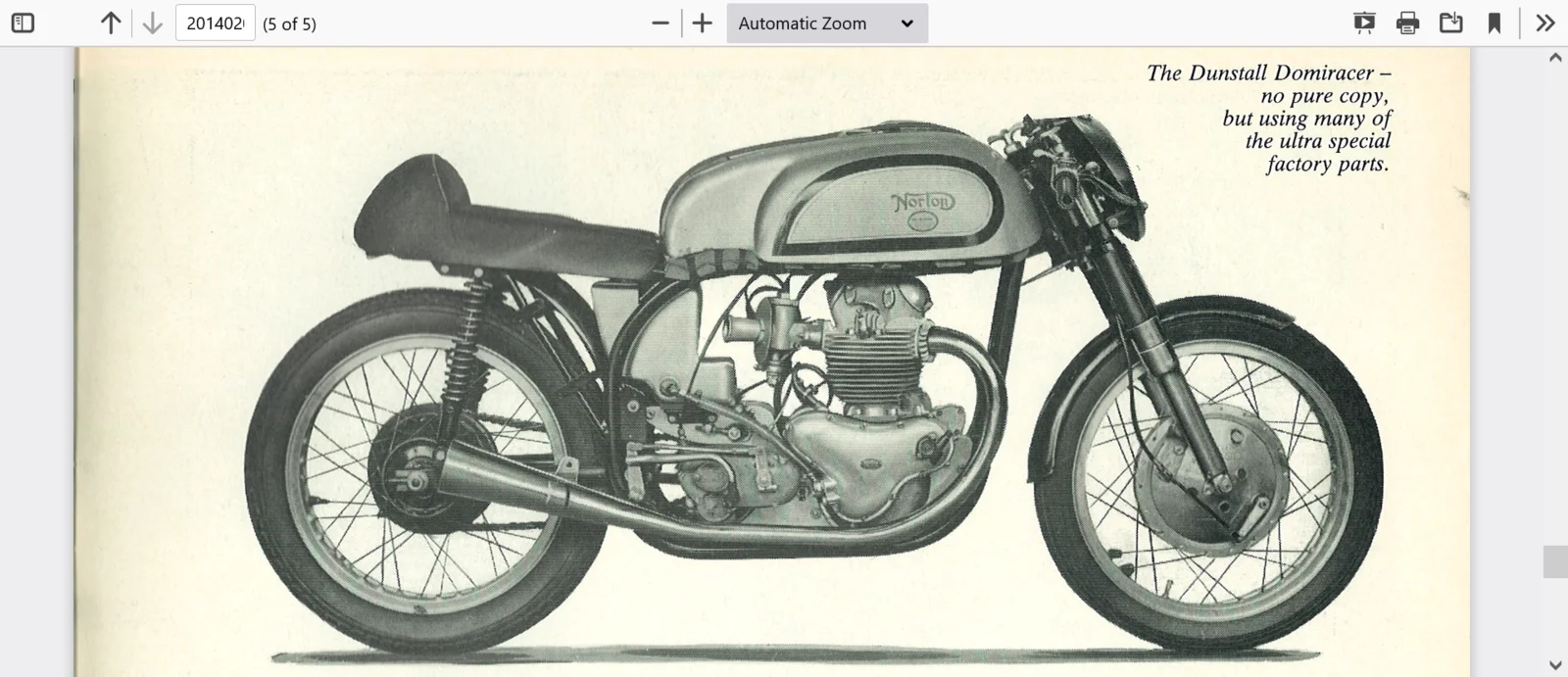Click the "(5 of 5)" page count label

pyautogui.click(x=289, y=24)
